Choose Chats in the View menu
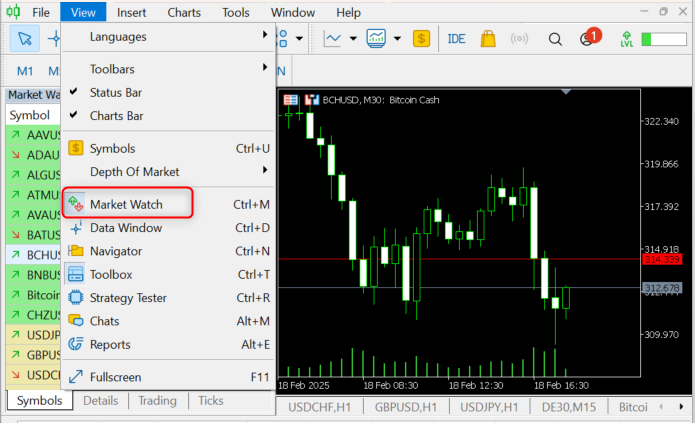The height and width of the screenshot is (423, 695). pos(168,321)
